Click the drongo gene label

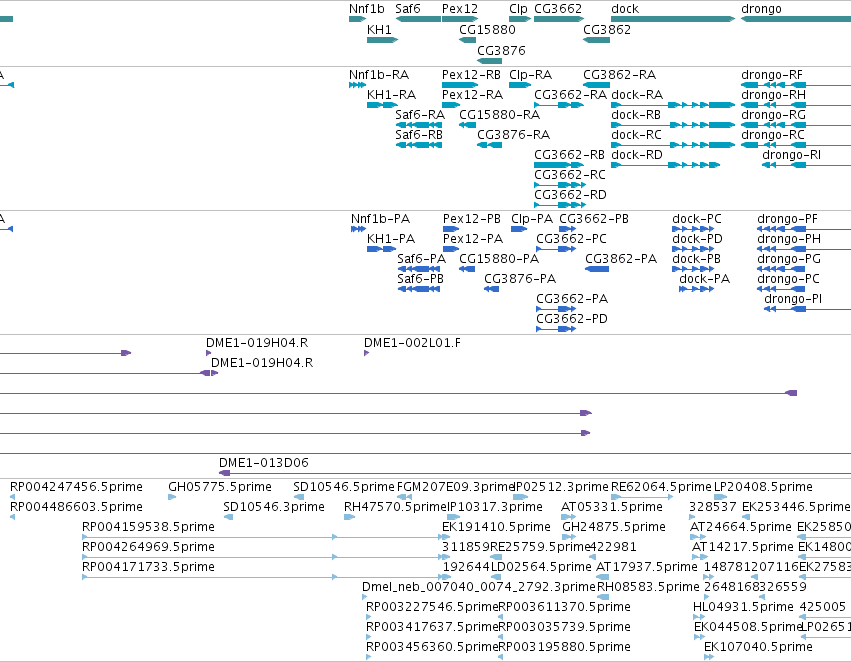(761, 9)
